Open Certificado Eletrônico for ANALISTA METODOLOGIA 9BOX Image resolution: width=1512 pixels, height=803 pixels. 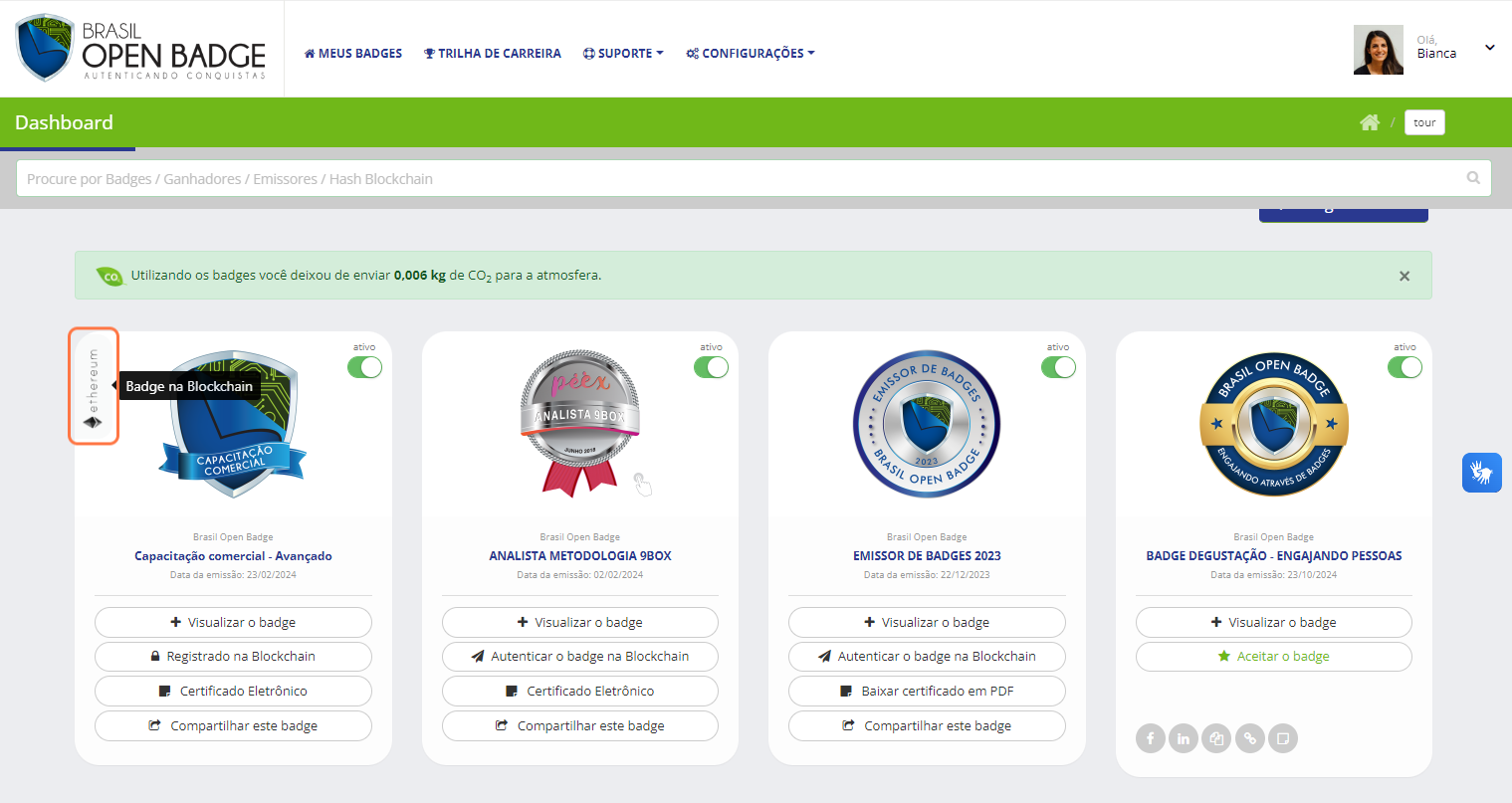[x=580, y=691]
